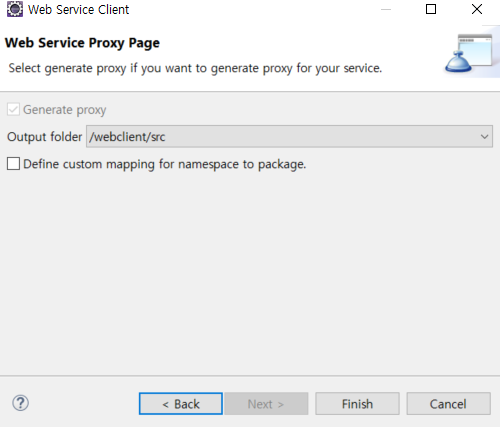The image size is (500, 427).
Task: Close the Web Service Client window
Action: pos(477,9)
